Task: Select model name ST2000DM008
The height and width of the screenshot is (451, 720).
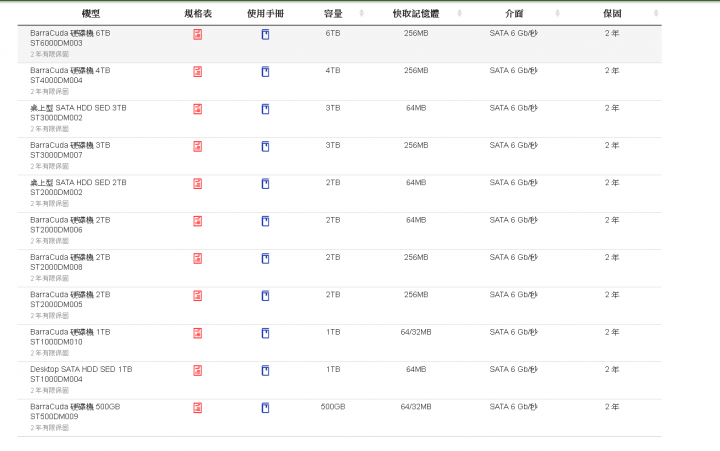Action: click(56, 267)
